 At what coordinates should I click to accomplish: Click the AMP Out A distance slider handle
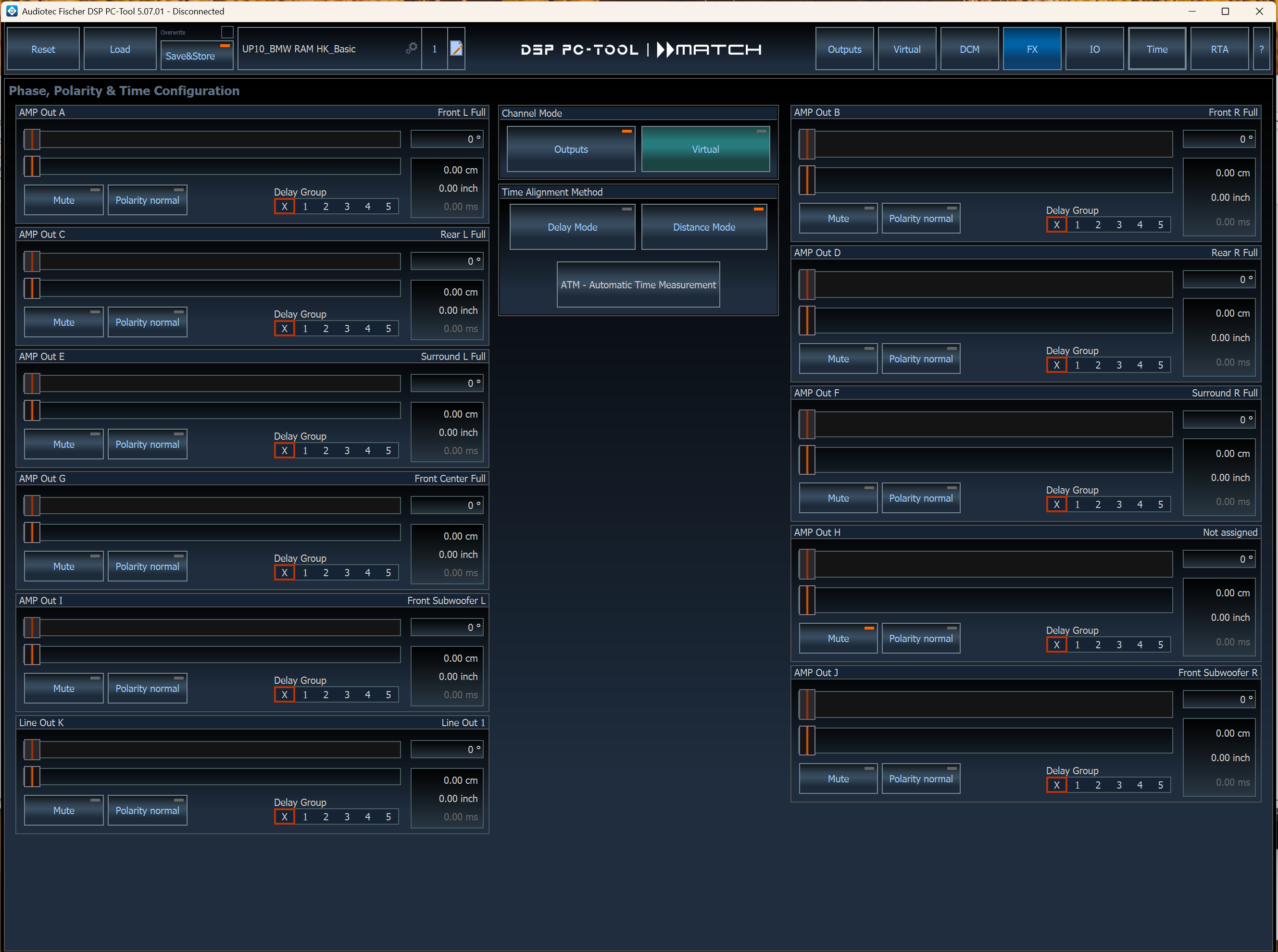(32, 166)
